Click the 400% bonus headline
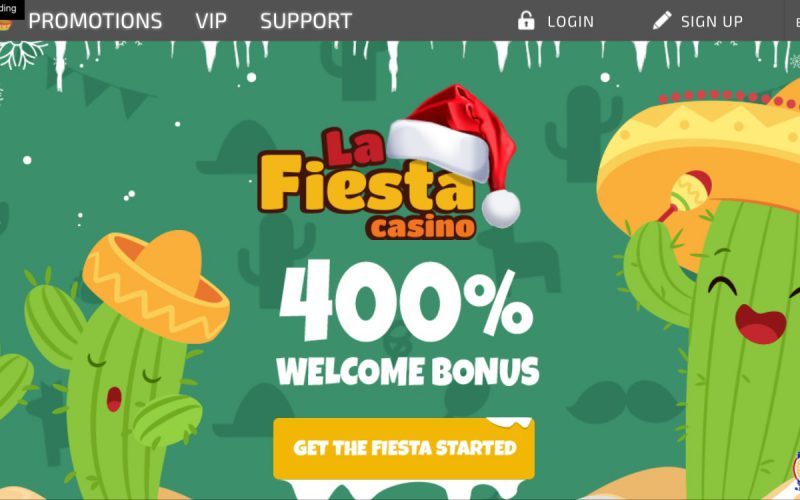 tap(406, 301)
